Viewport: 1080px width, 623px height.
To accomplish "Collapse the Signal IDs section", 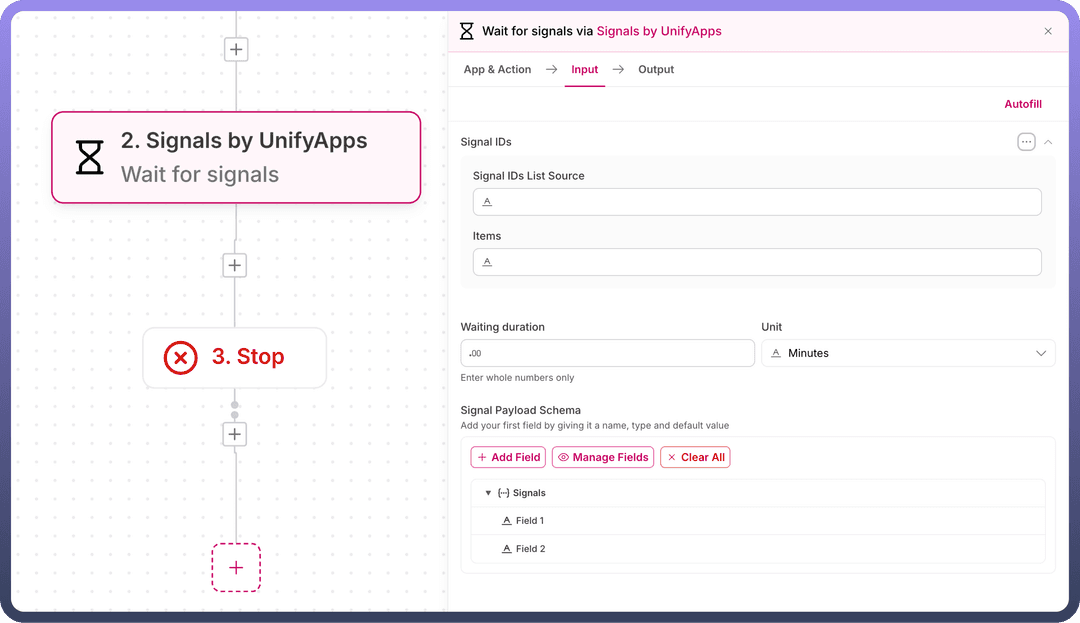I will click(x=1048, y=142).
